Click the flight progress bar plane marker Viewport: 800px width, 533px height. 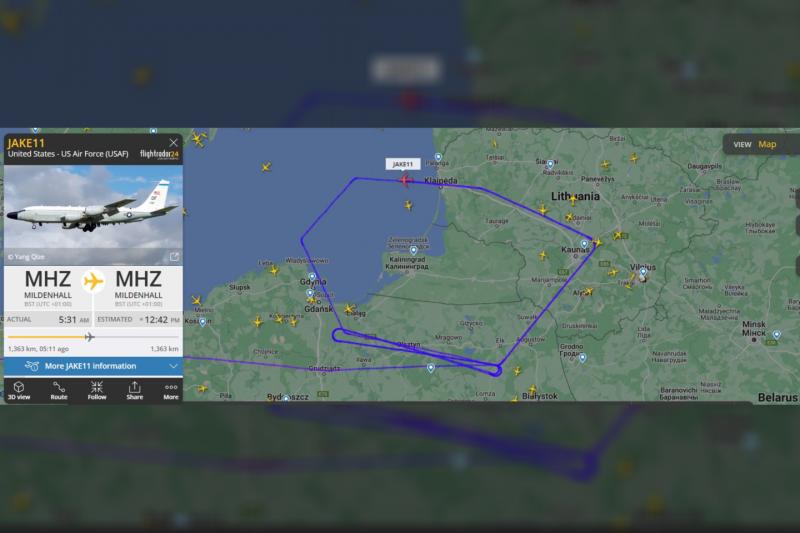tap(89, 337)
